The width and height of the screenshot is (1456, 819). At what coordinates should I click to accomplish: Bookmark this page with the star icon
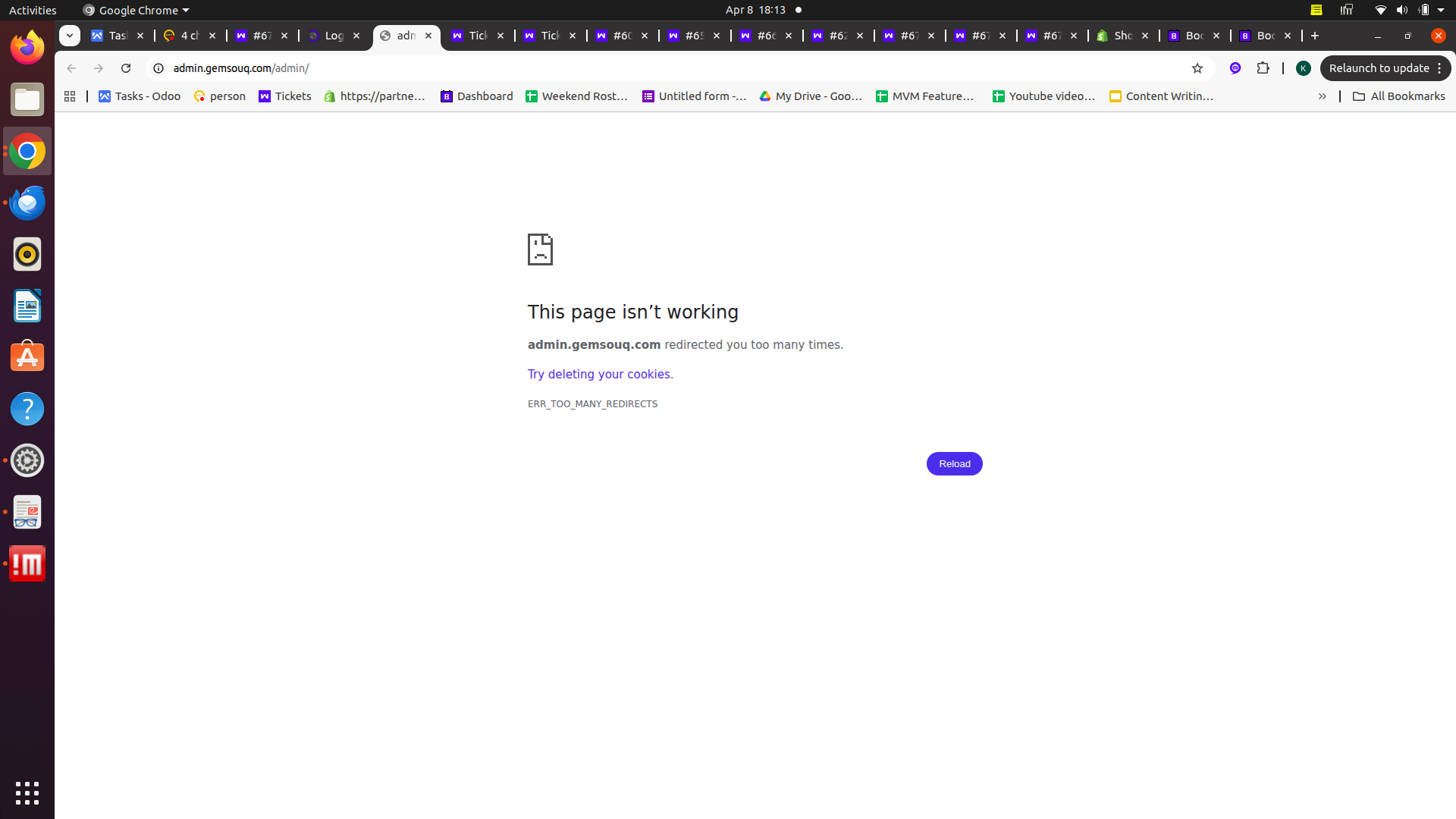[x=1197, y=68]
